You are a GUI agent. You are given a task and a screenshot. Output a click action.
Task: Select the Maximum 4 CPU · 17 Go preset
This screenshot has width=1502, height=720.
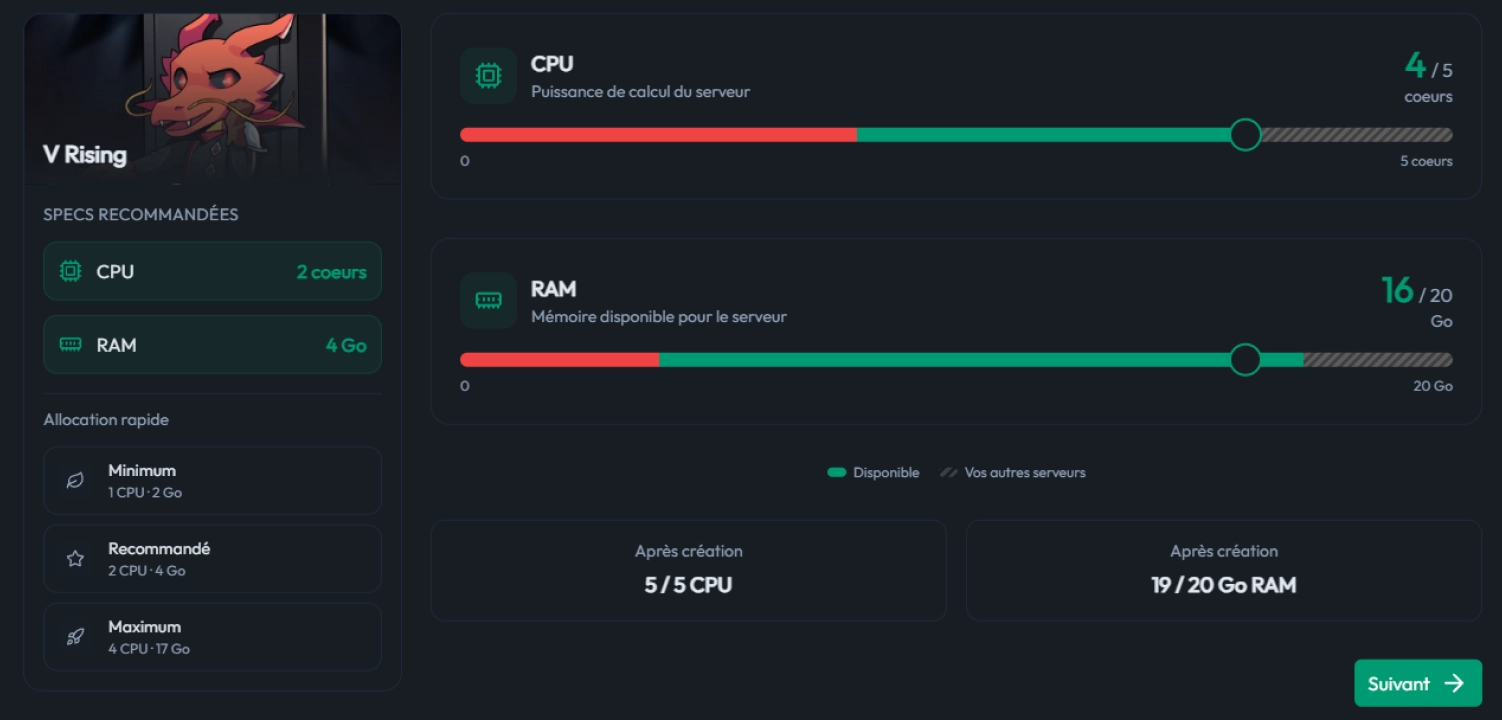[x=212, y=637]
